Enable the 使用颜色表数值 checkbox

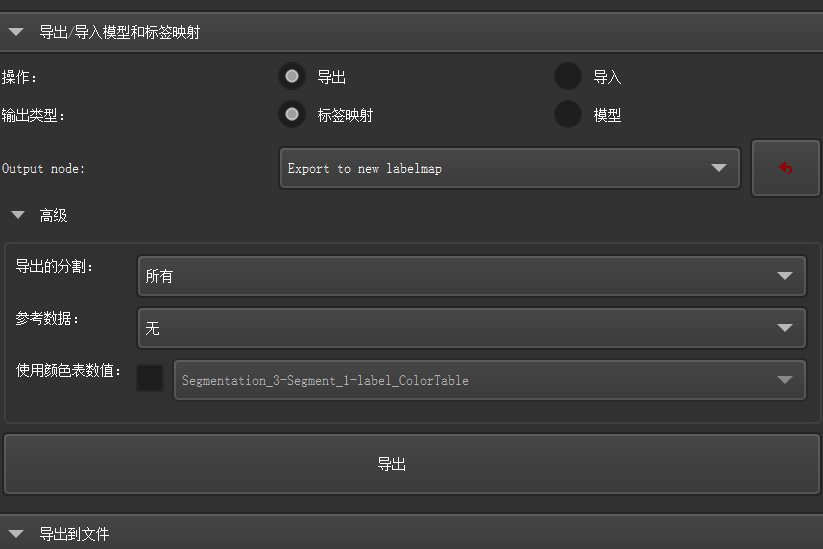[150, 378]
